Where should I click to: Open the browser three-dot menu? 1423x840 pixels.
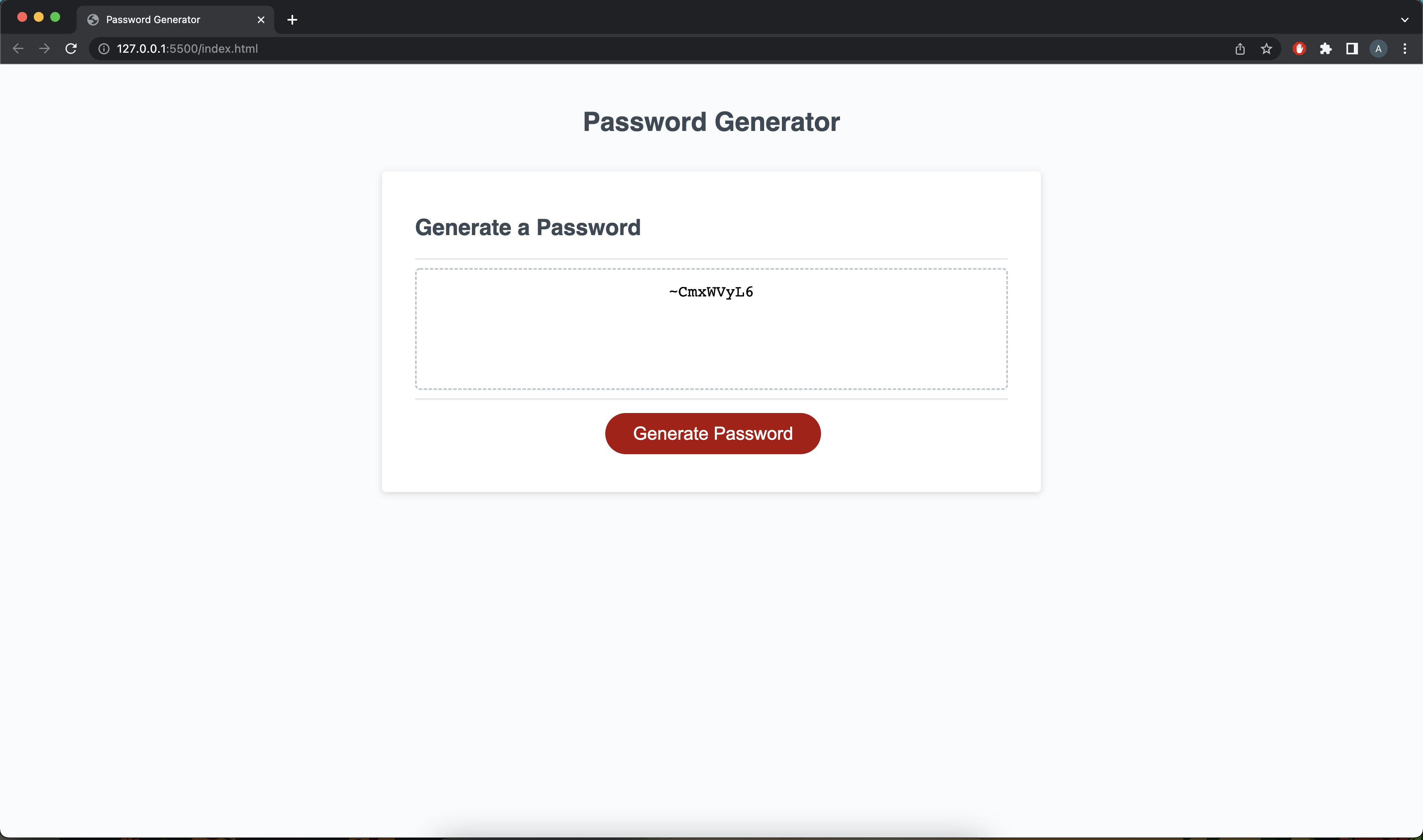click(1405, 49)
